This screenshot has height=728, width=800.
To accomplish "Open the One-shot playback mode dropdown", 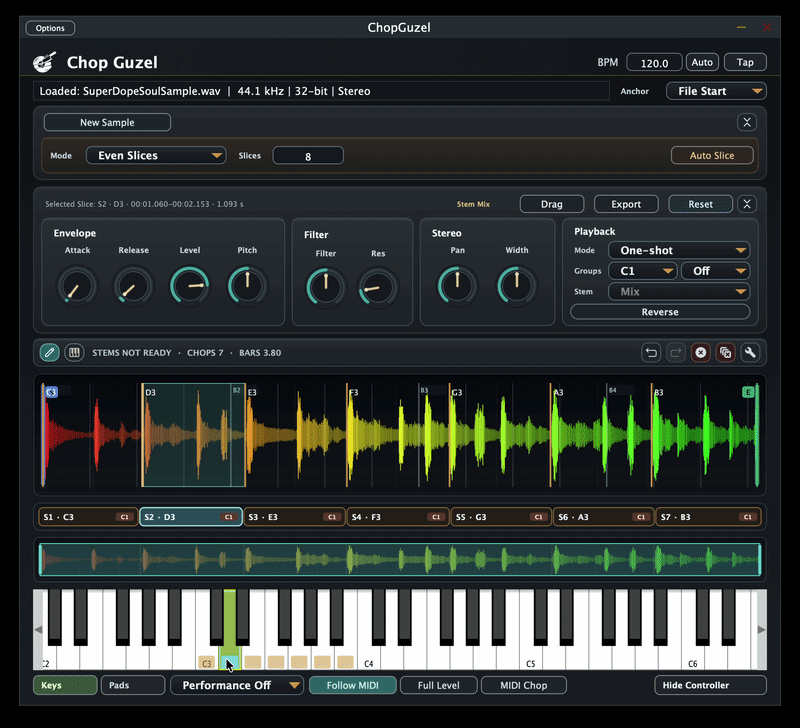I will 678,250.
